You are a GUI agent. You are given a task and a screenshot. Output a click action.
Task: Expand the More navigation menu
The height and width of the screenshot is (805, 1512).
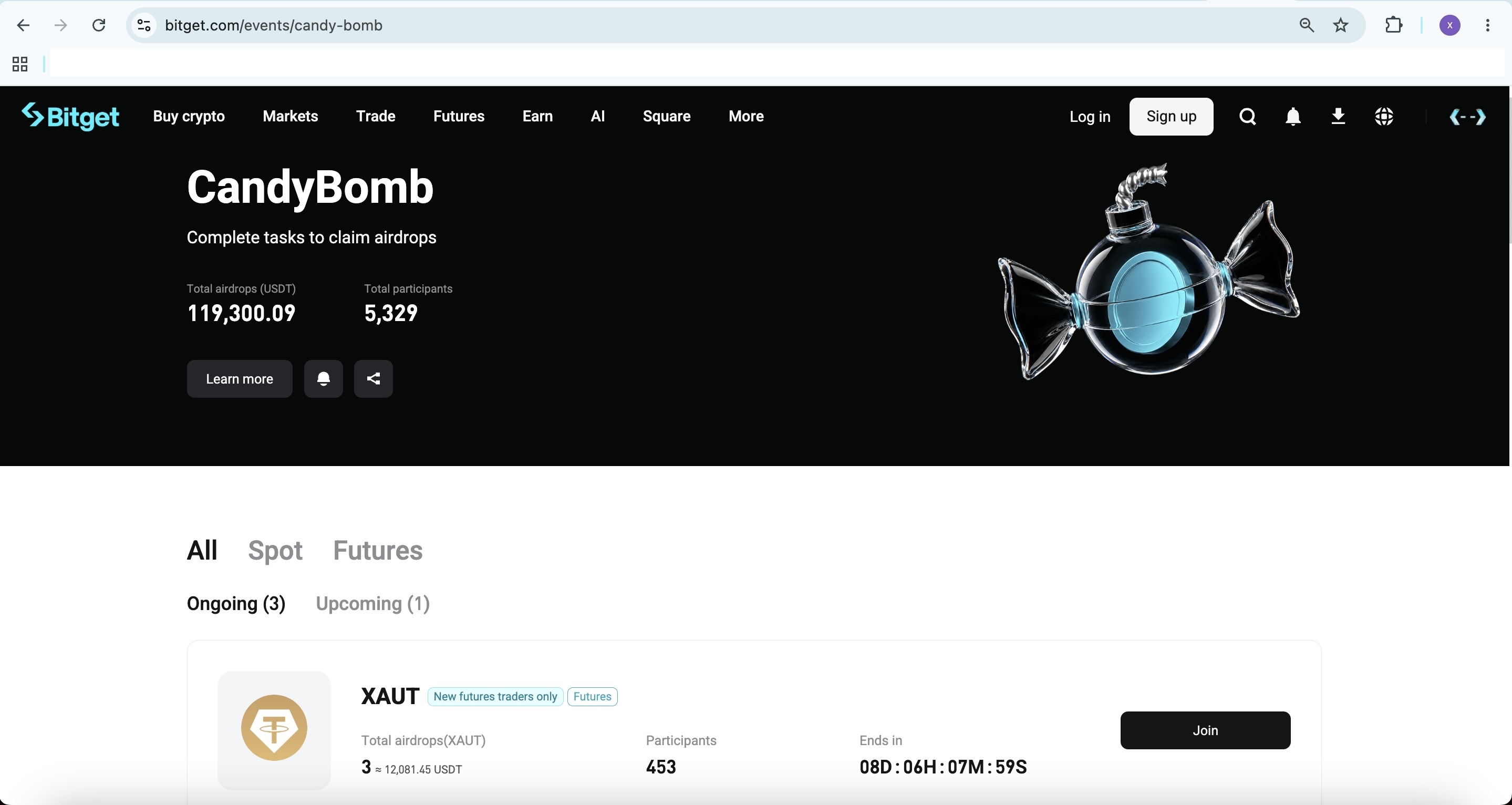746,116
